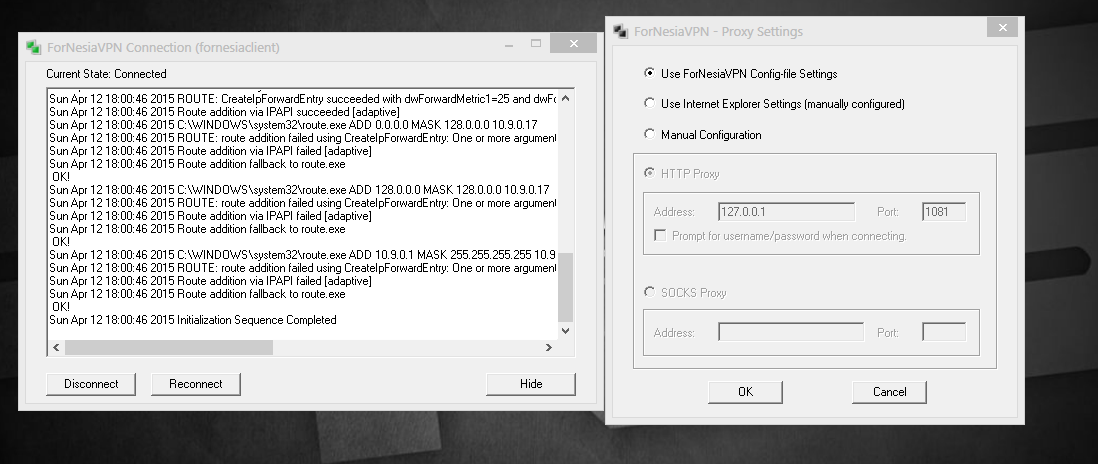This screenshot has height=464, width=1098.
Task: Click log line Route addition via IPAPI succeeded
Action: tap(224, 112)
